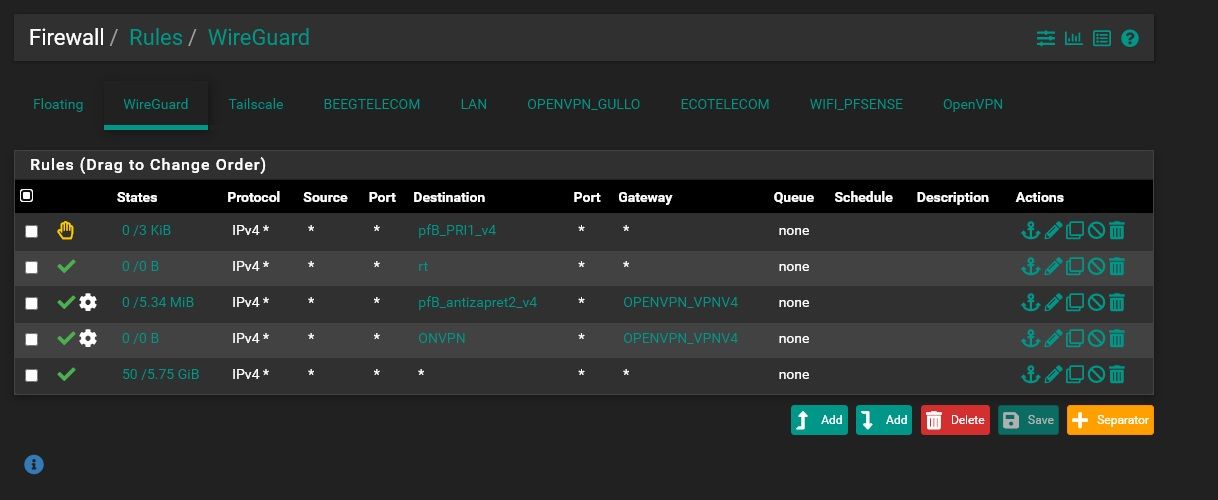This screenshot has width=1218, height=500.
Task: Add a Separator with the orange button
Action: point(1110,420)
